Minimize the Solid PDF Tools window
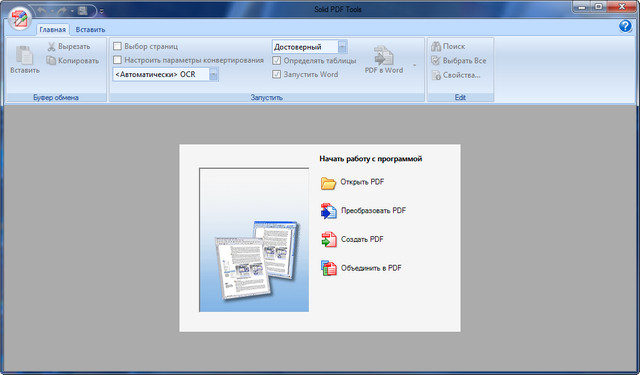Screen dimensions: 640x375 tap(581, 7)
